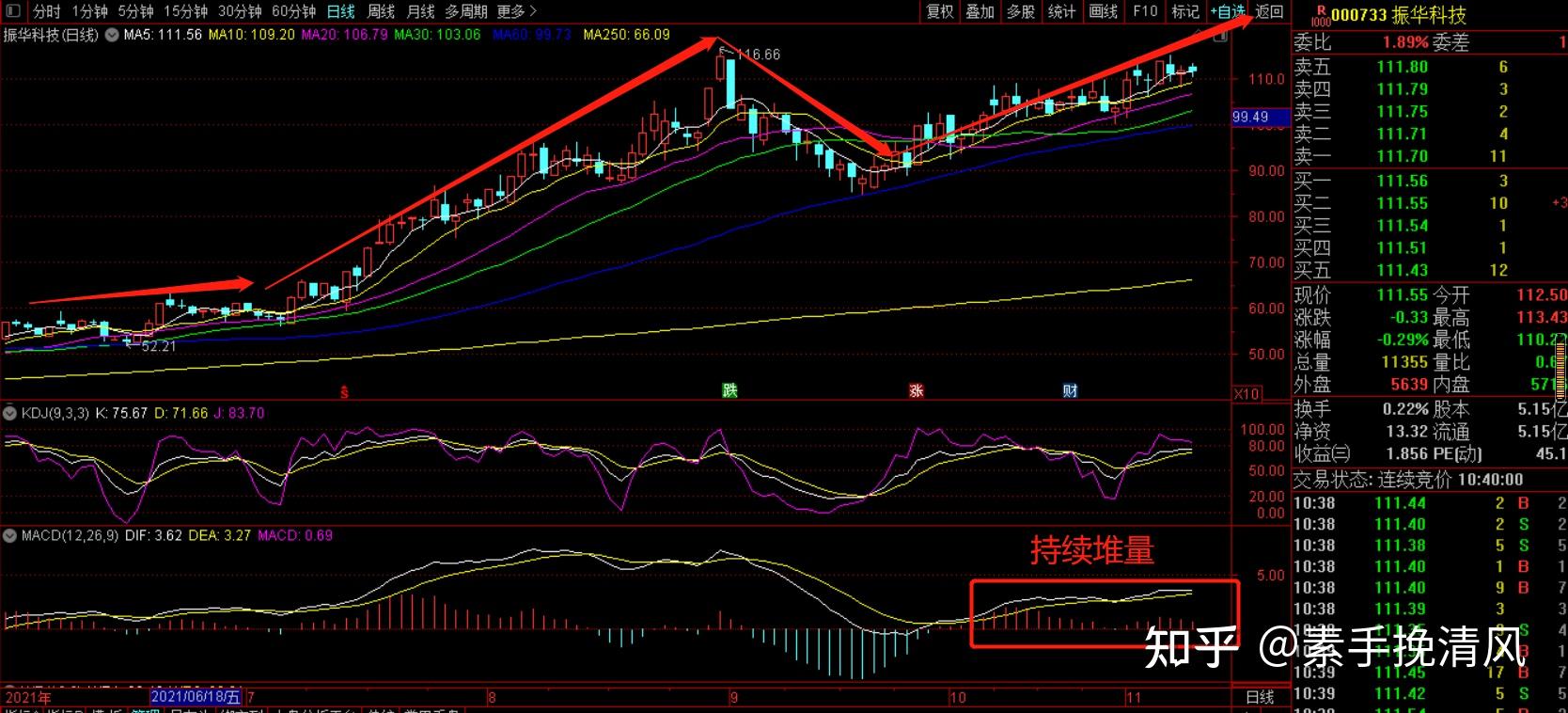Open the MACD indicator settings icon
1568x713 pixels.
(10, 535)
